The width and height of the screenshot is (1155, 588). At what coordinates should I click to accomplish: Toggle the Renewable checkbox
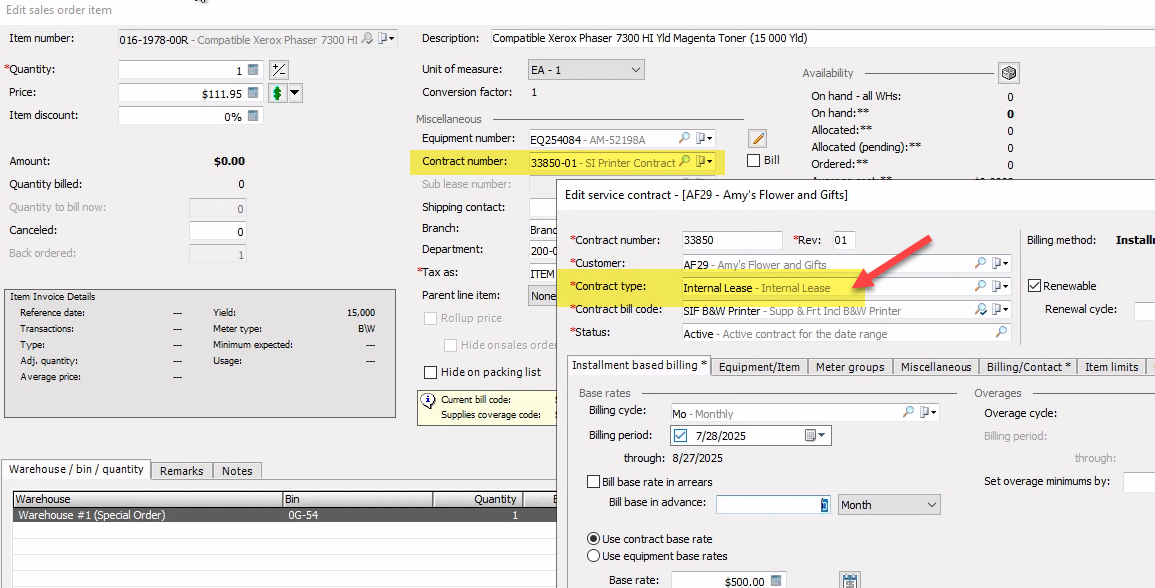click(x=1034, y=286)
